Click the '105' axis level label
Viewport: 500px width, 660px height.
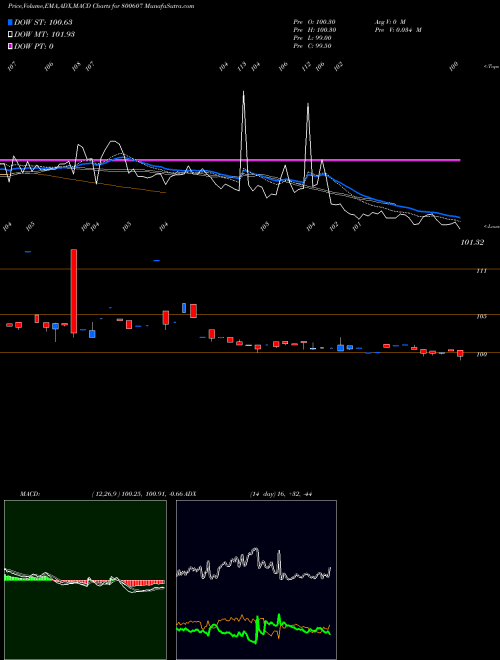(x=481, y=317)
